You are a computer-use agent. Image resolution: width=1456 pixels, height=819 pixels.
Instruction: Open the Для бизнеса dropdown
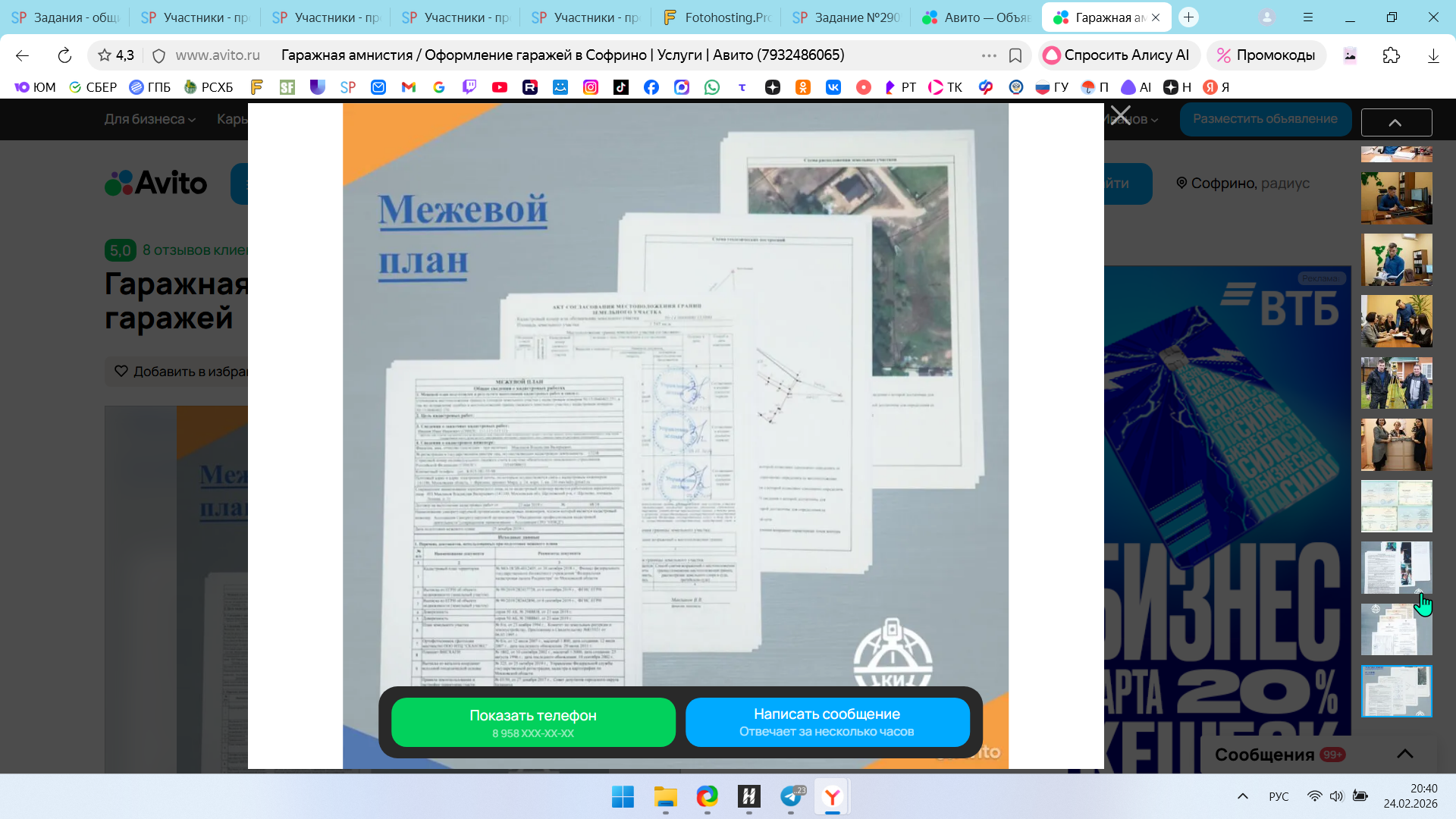click(149, 119)
